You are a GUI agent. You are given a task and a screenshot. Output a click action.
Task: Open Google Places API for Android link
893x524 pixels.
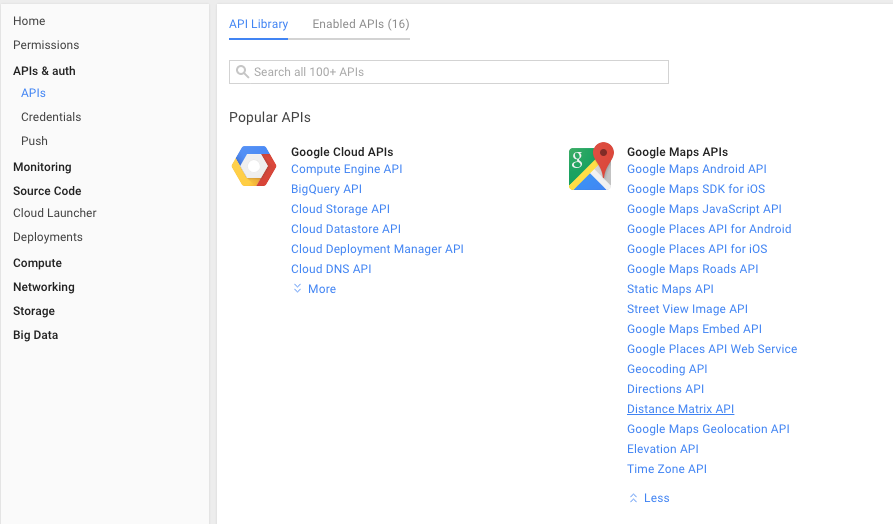click(x=709, y=229)
